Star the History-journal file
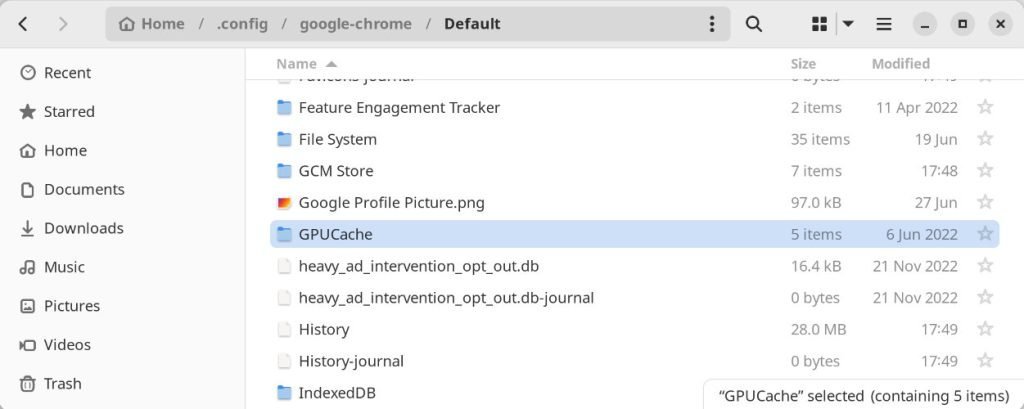Image resolution: width=1024 pixels, height=409 pixels. point(985,361)
